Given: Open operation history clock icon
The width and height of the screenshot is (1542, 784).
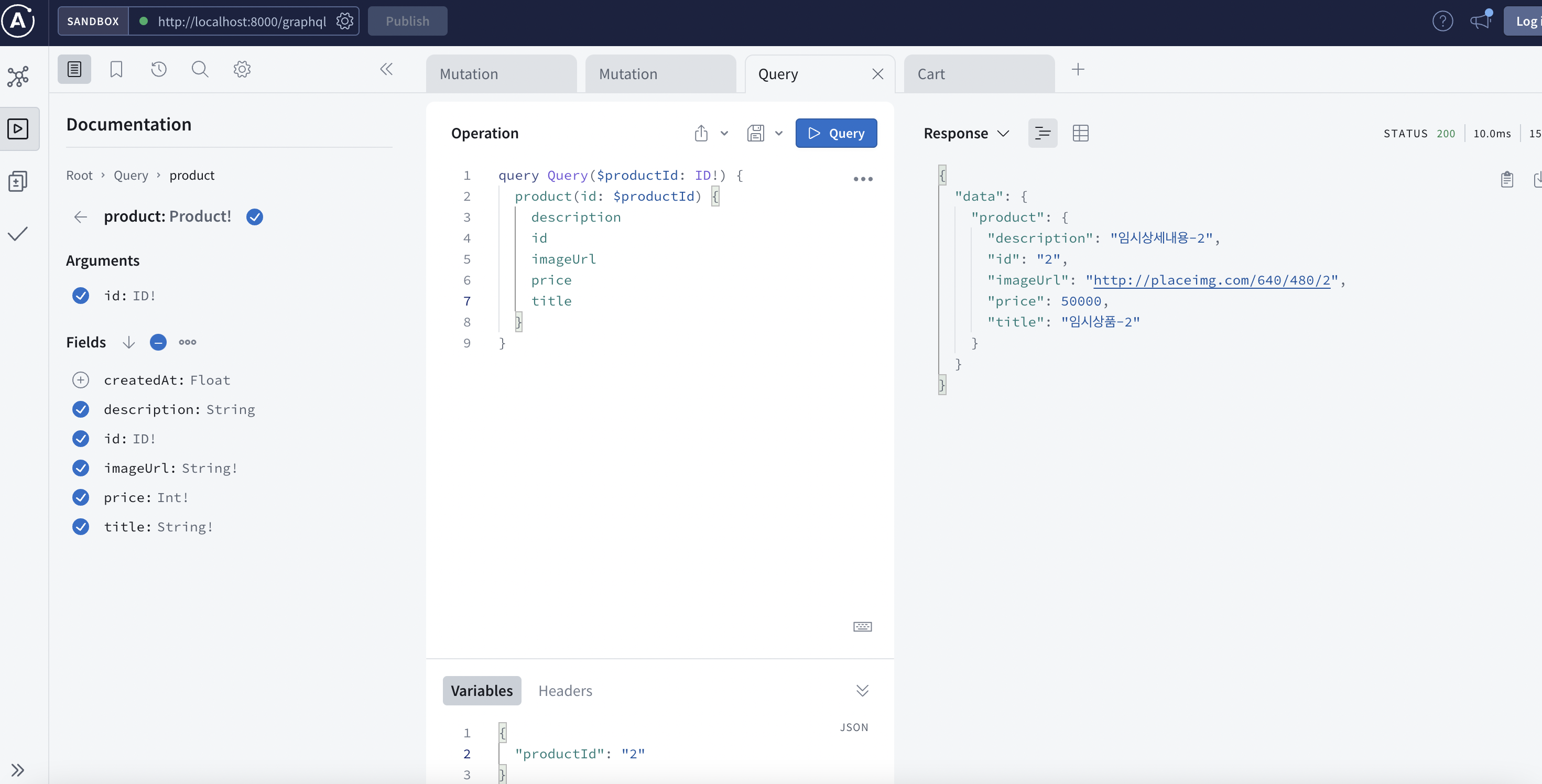Looking at the screenshot, I should 159,69.
